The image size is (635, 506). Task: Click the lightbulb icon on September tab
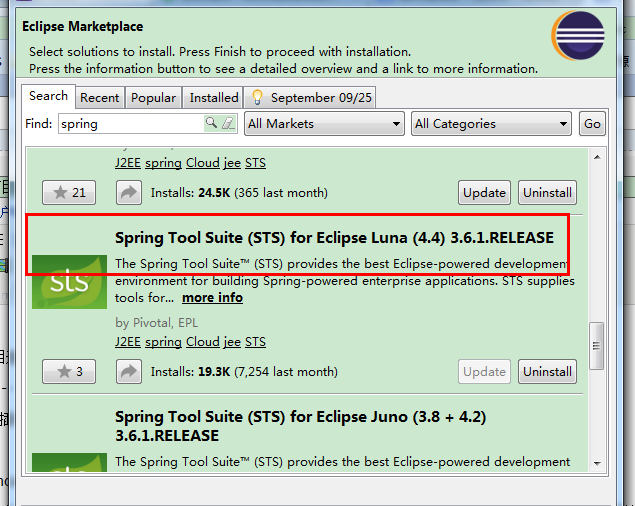[x=257, y=98]
